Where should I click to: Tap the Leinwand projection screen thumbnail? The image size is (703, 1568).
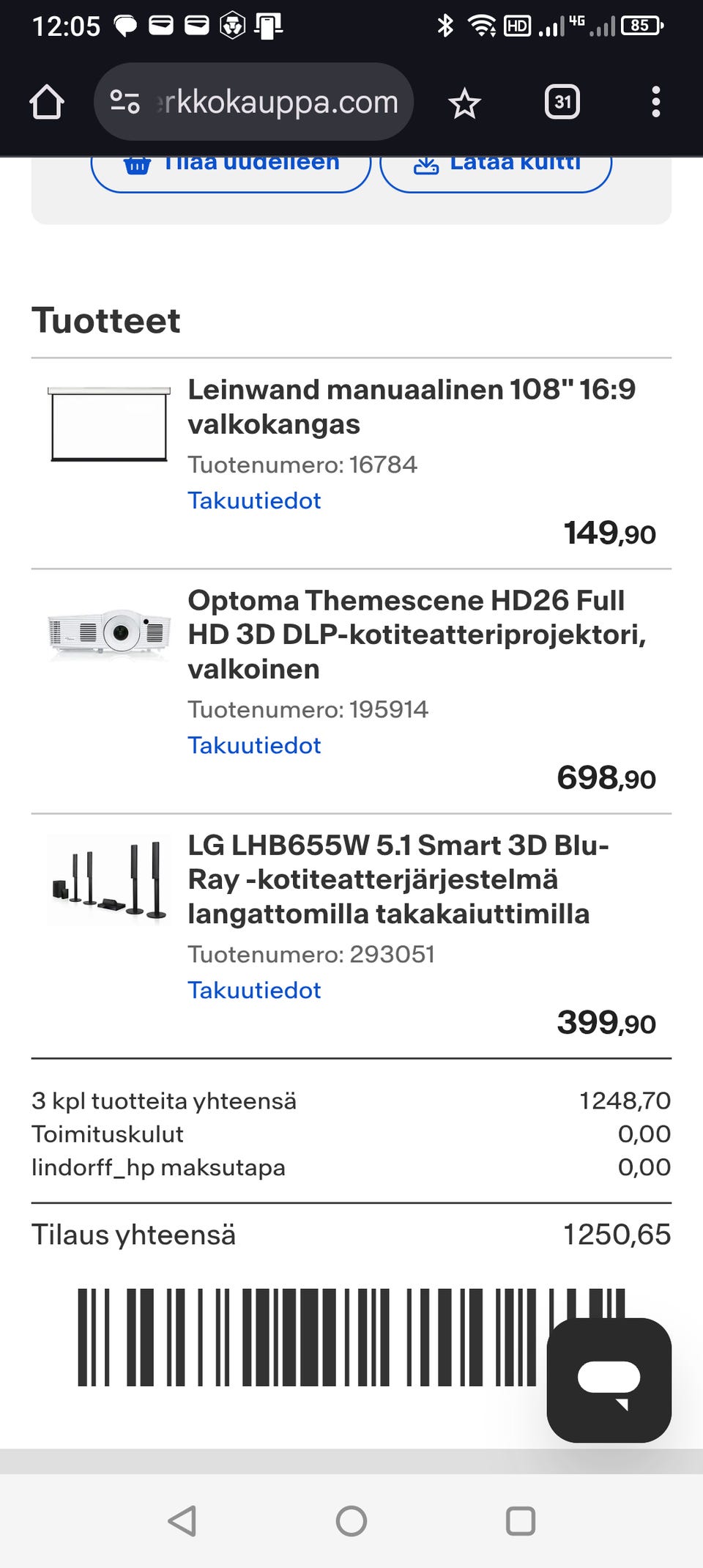coord(109,424)
